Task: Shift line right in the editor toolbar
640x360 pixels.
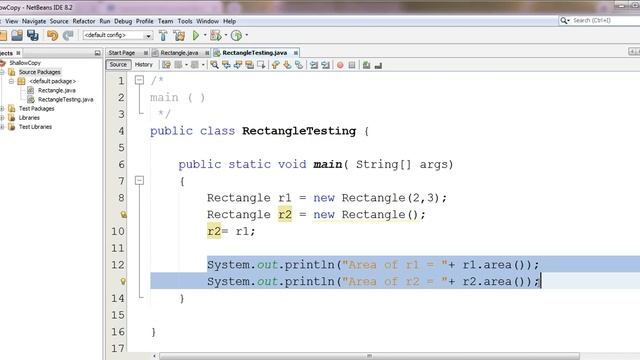Action: pyautogui.click(x=325, y=65)
